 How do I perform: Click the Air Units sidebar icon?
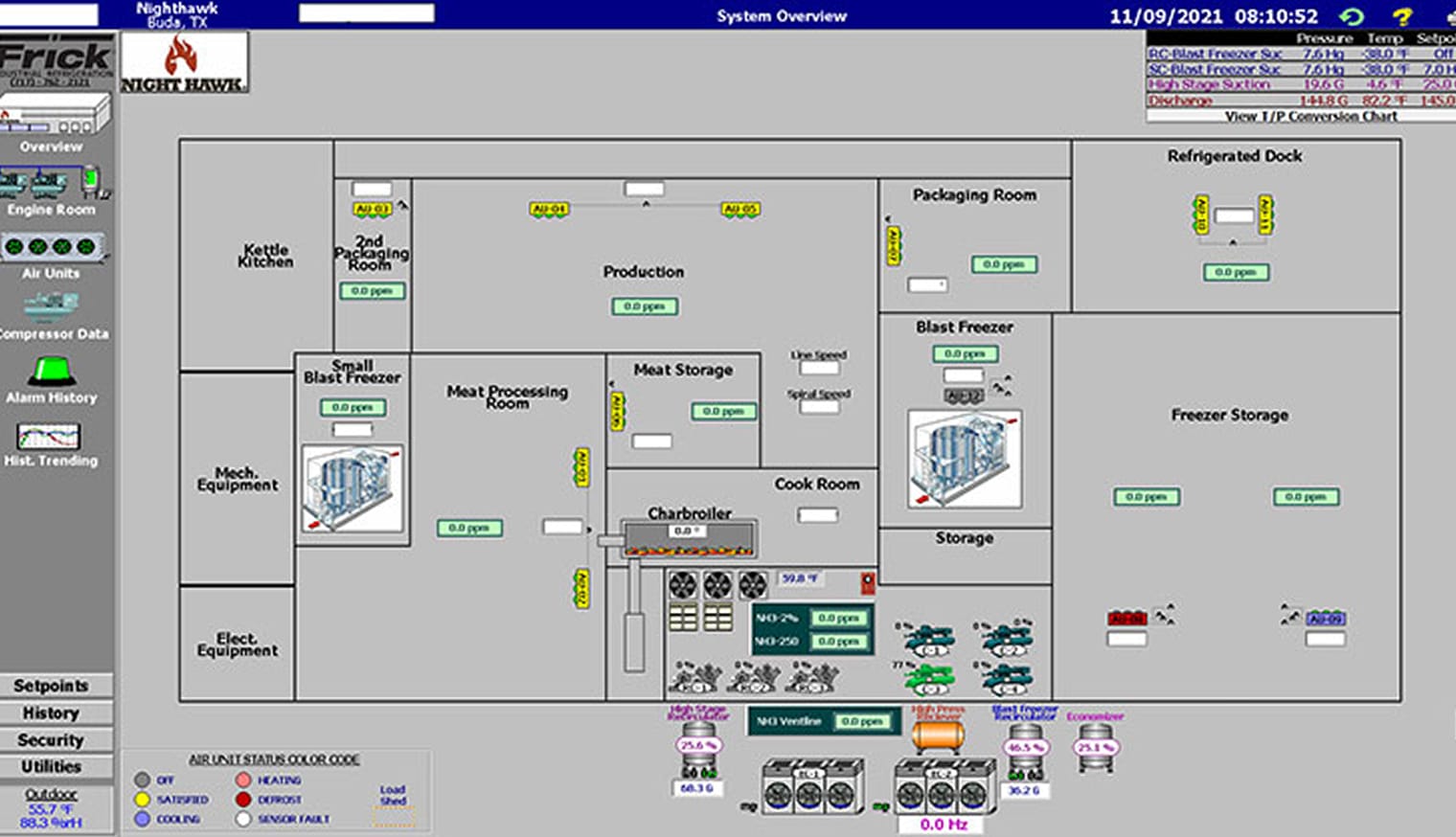53,247
